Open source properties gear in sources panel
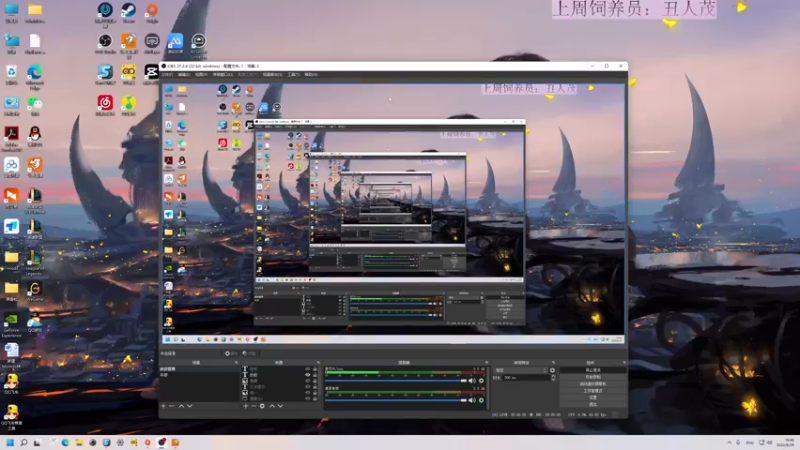Screen dimensions: 800x450 [262, 406]
